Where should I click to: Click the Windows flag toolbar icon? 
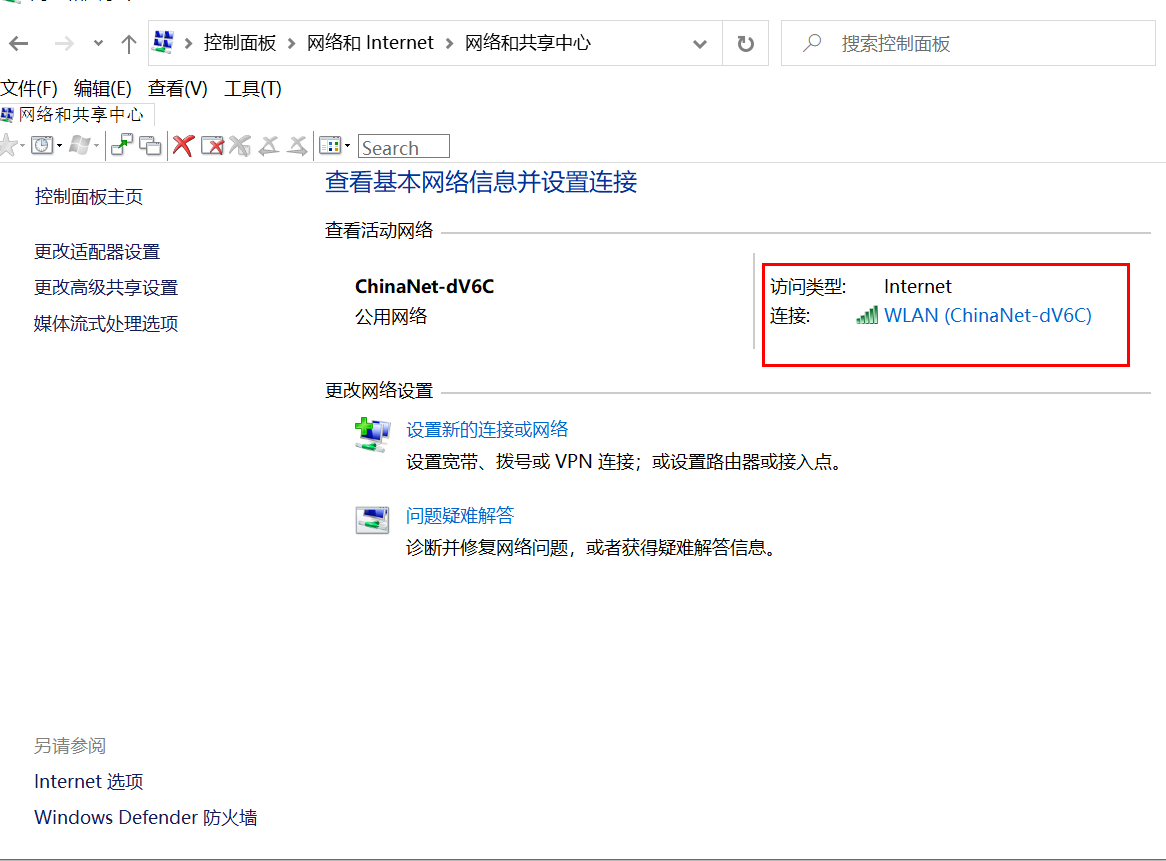click(80, 145)
